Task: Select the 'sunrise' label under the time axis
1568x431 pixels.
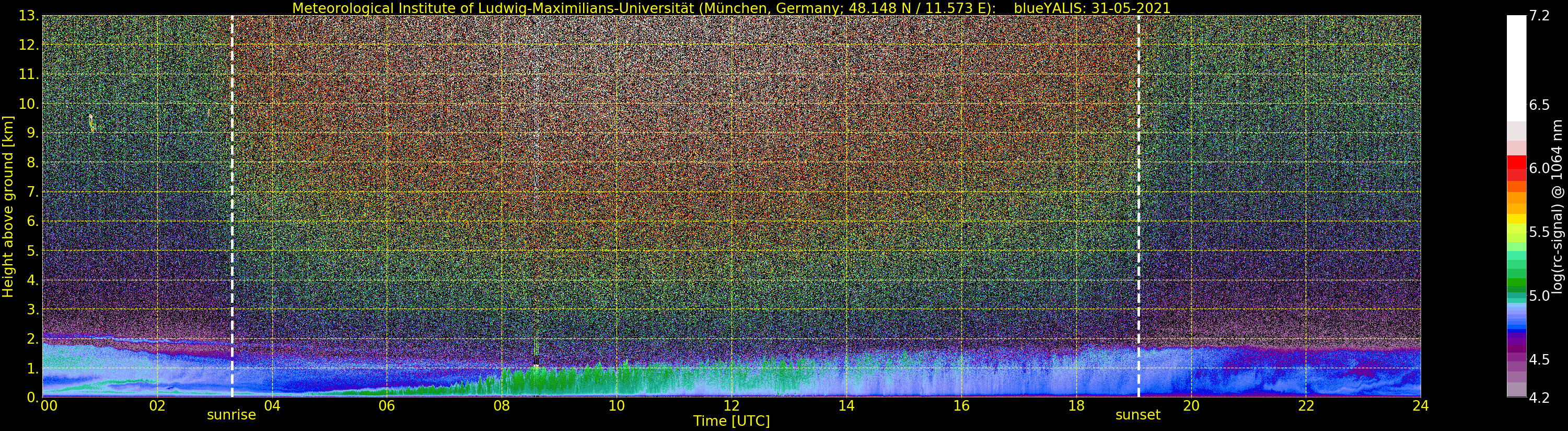Action: (x=231, y=415)
